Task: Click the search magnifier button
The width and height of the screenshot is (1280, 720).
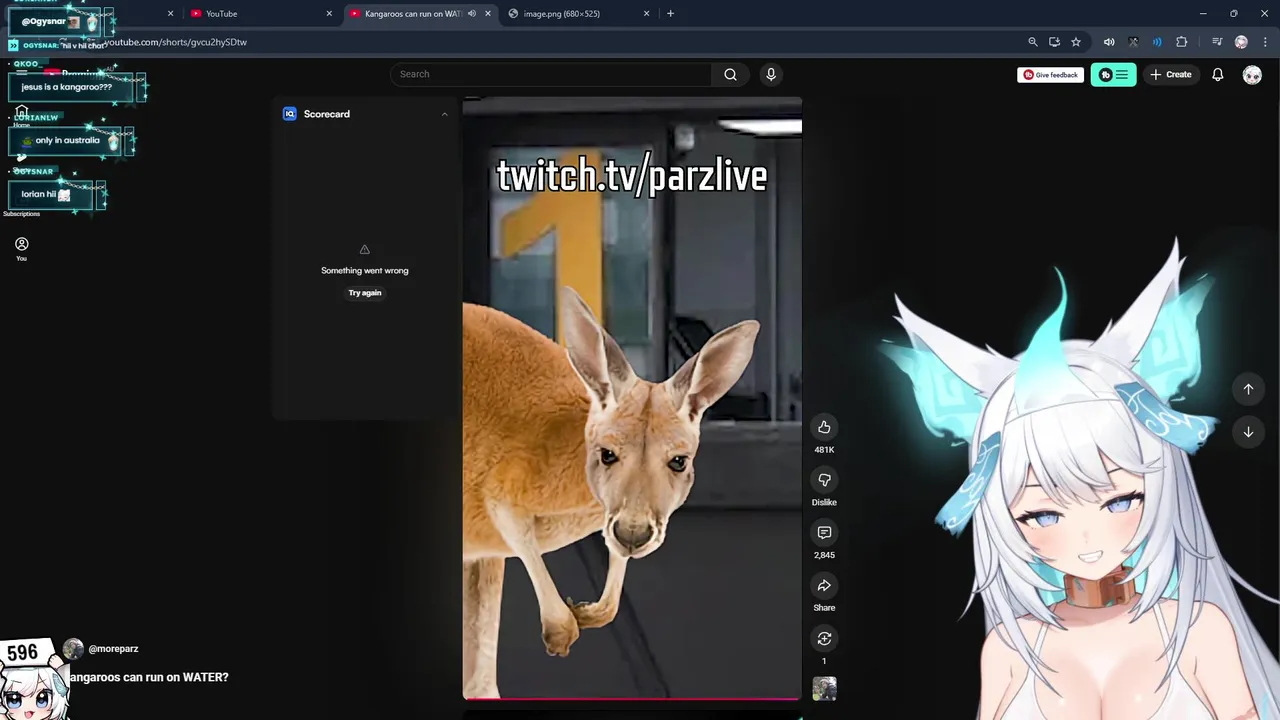Action: [730, 74]
